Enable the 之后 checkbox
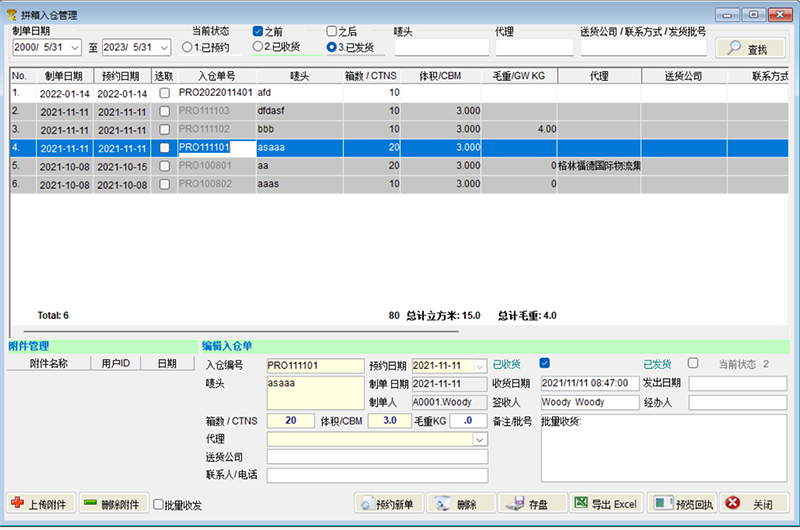The image size is (800, 530). [332, 31]
